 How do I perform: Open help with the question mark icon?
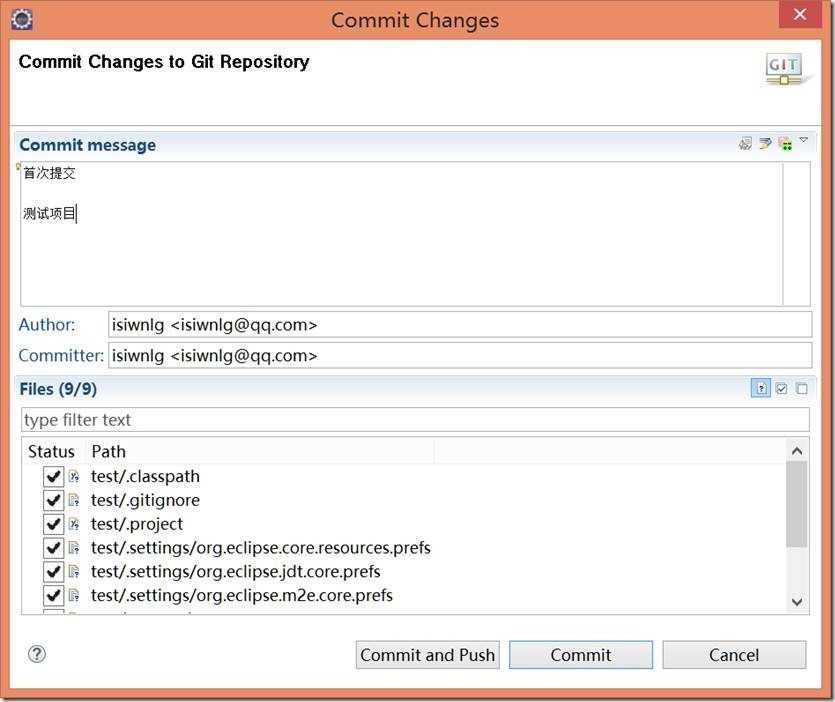click(x=37, y=654)
